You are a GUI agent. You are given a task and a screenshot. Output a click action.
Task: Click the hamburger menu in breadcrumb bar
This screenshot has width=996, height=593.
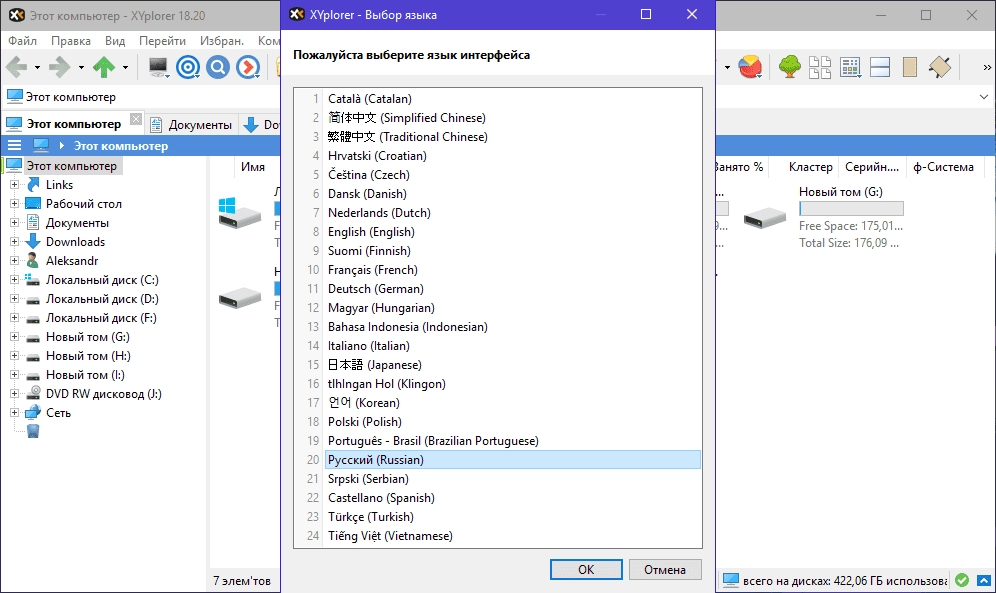click(x=14, y=145)
